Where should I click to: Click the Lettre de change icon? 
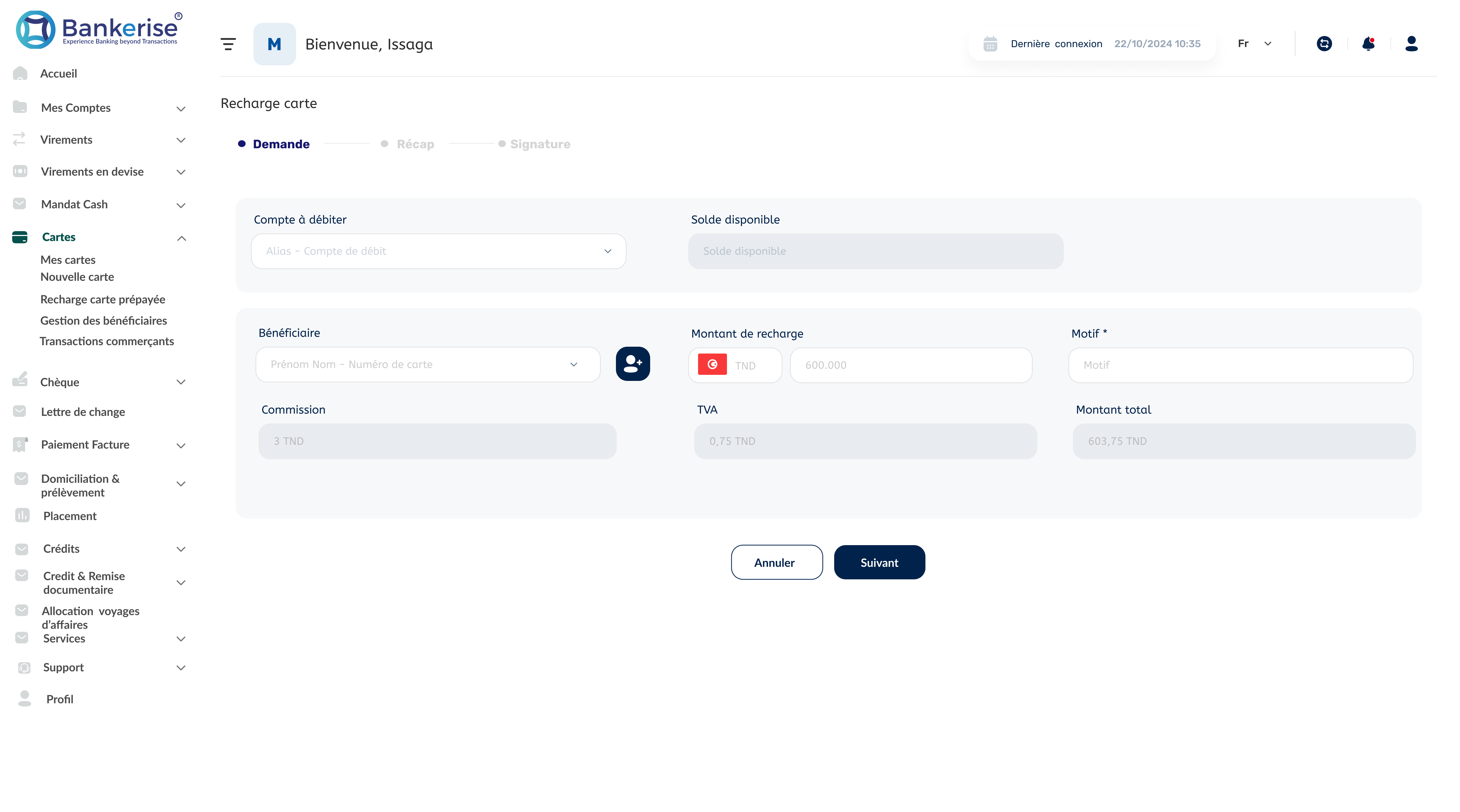[19, 411]
